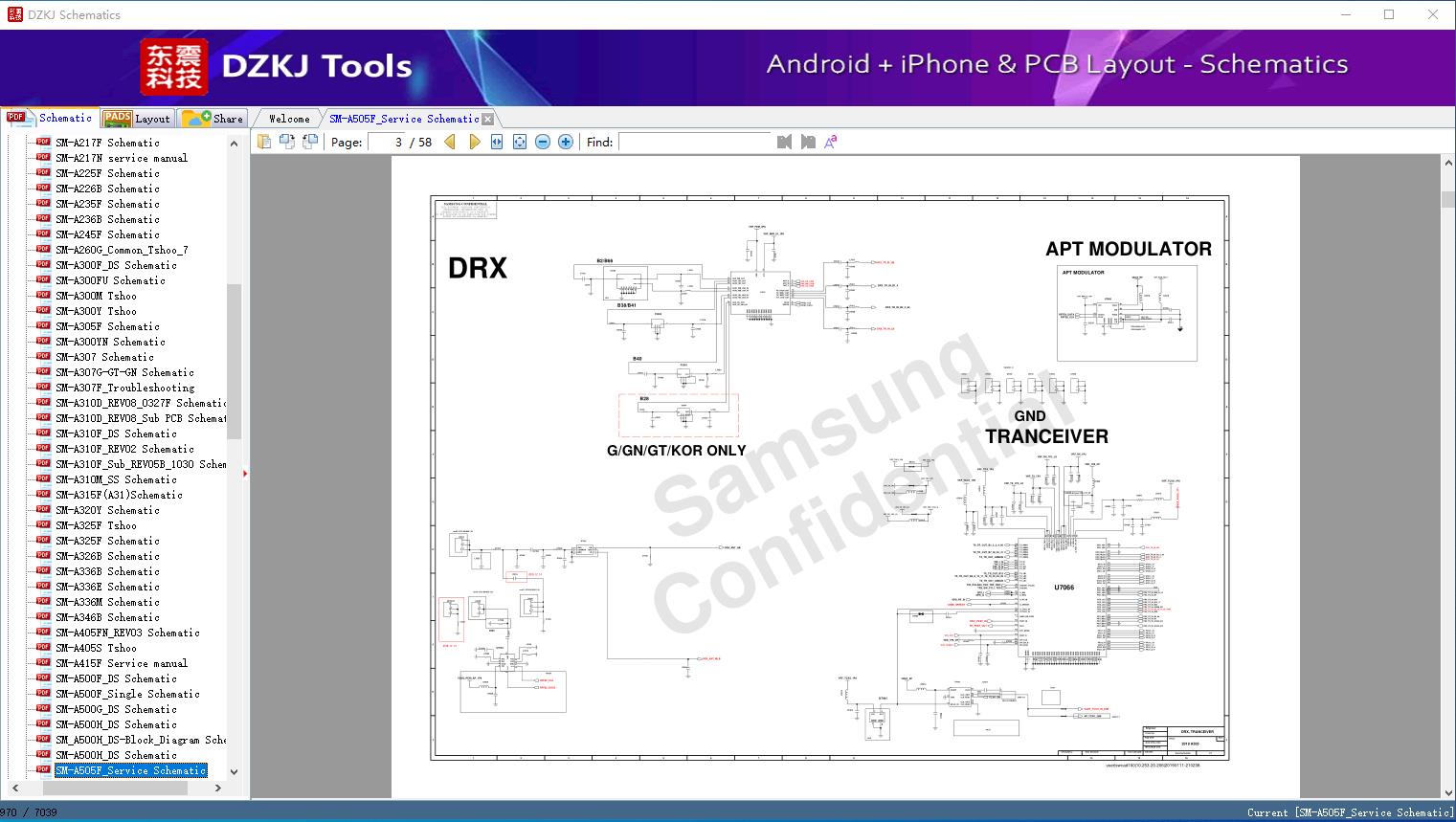Fit whole page in view
This screenshot has width=1456, height=822.
pyautogui.click(x=520, y=142)
